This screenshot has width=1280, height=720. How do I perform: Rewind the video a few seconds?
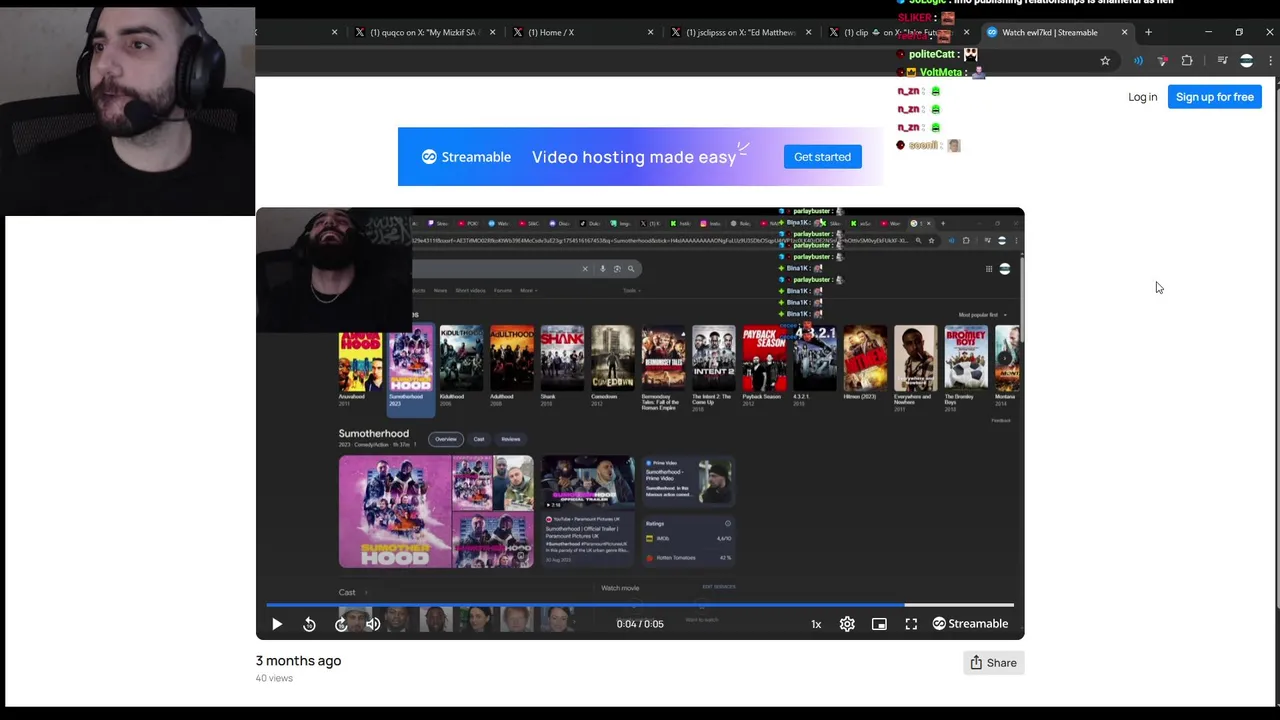pyautogui.click(x=309, y=624)
